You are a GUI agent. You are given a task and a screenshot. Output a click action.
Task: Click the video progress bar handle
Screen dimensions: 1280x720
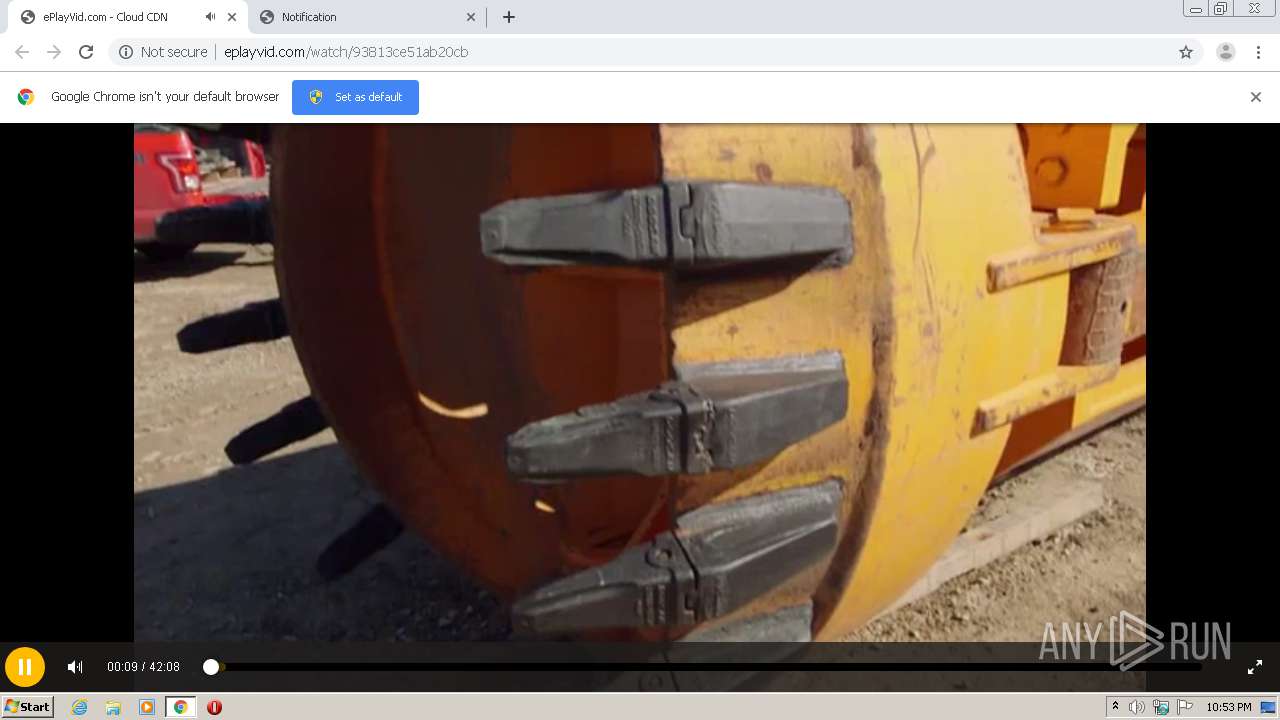coord(211,667)
